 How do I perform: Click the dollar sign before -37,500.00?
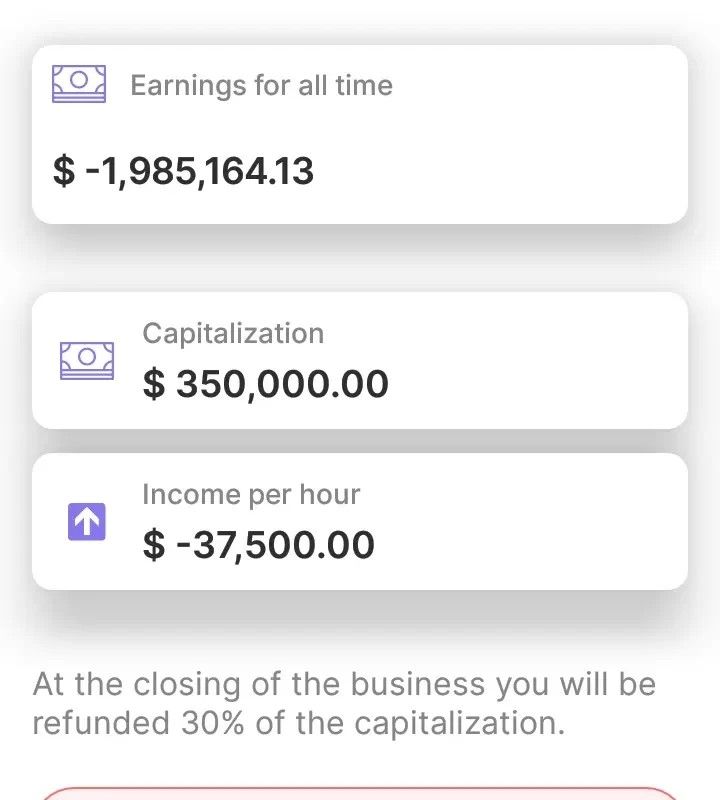[x=153, y=545]
